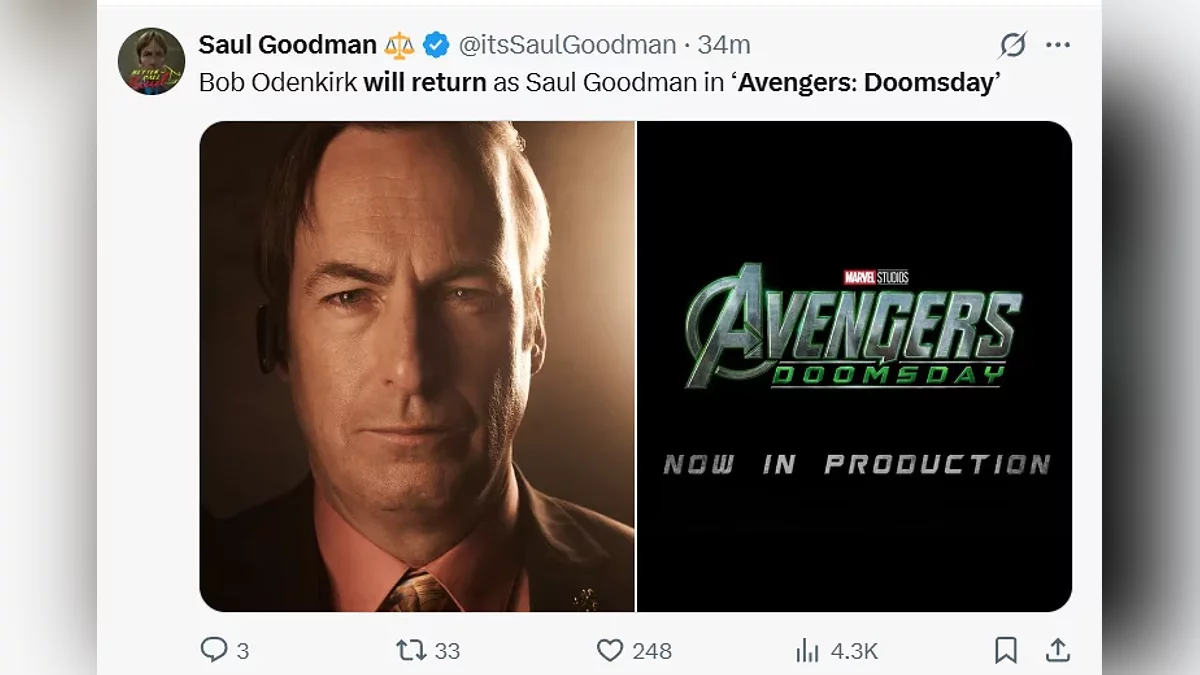
Task: Click the 34m timestamp link
Action: [724, 45]
